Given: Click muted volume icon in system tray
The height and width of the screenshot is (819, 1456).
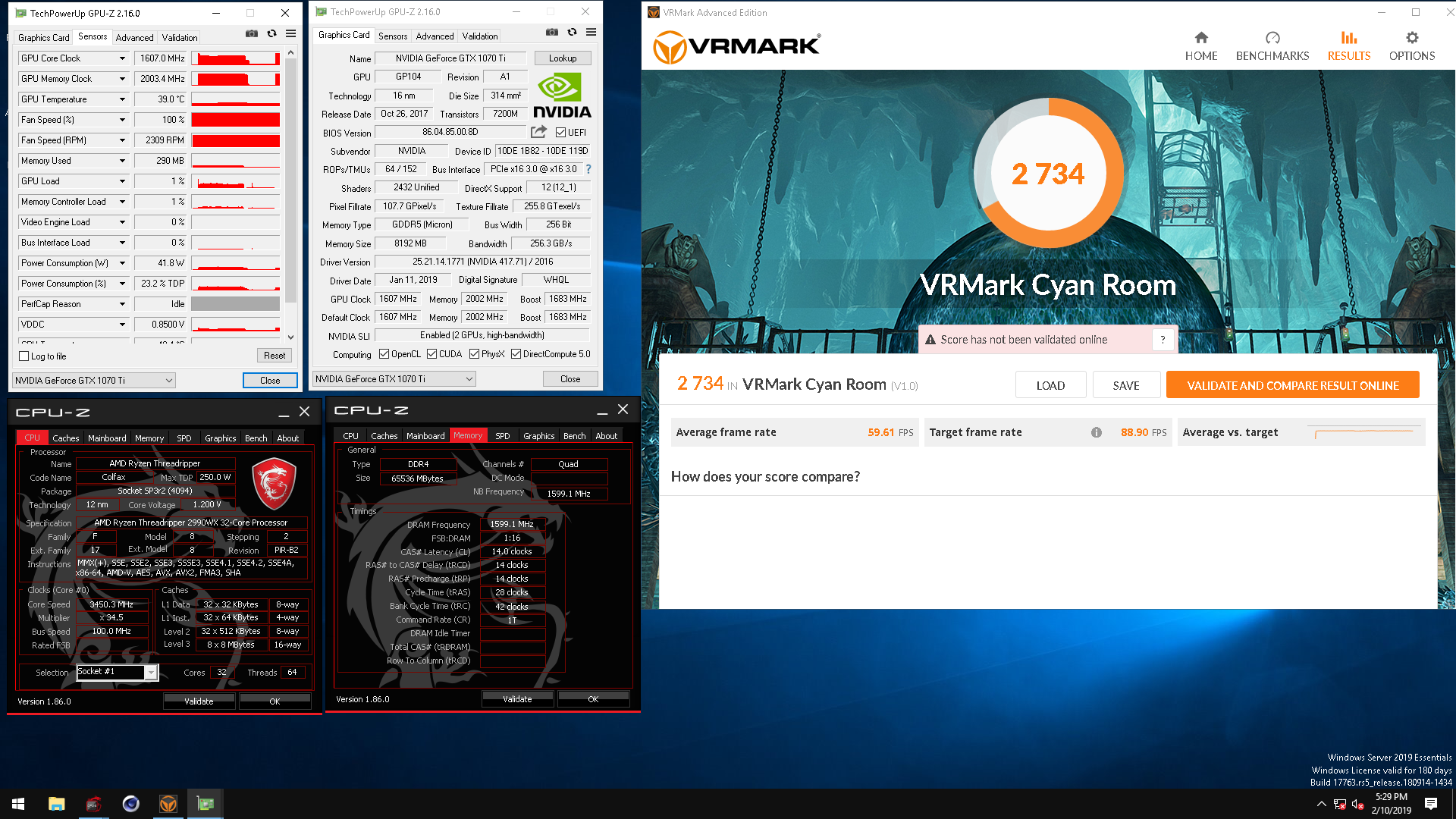Looking at the screenshot, I should (x=1357, y=804).
